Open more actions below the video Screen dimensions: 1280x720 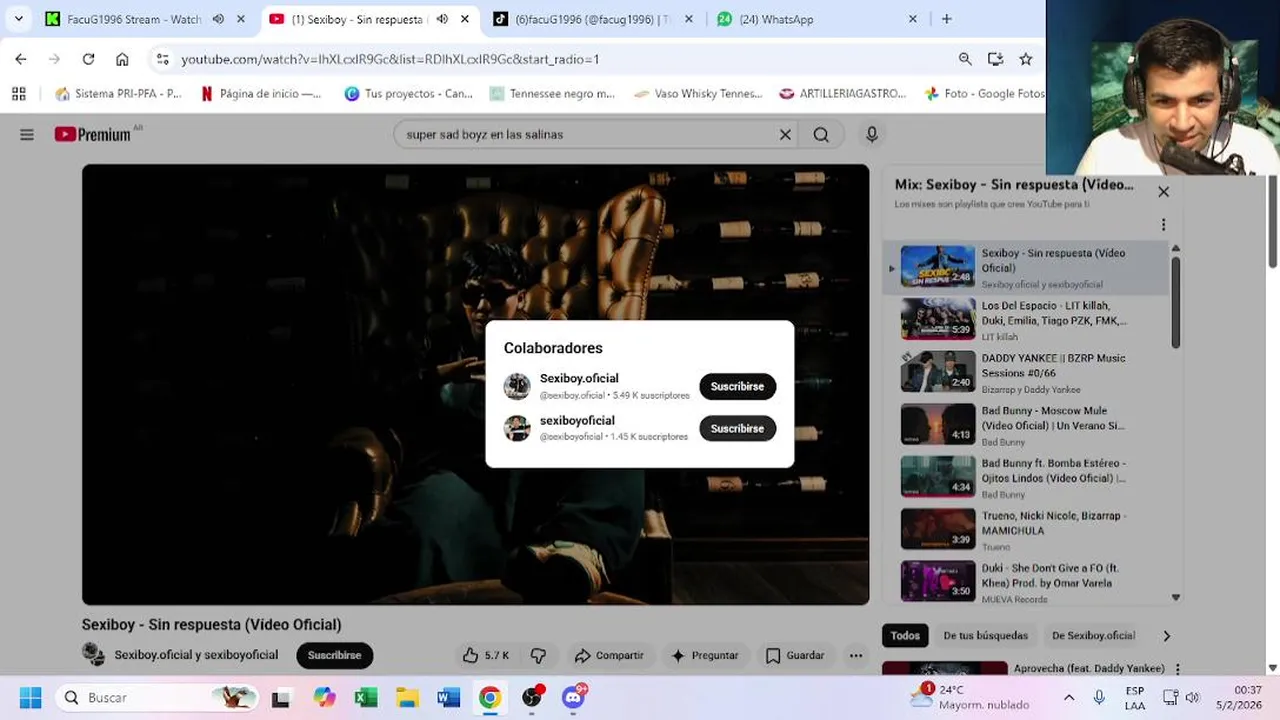[856, 655]
